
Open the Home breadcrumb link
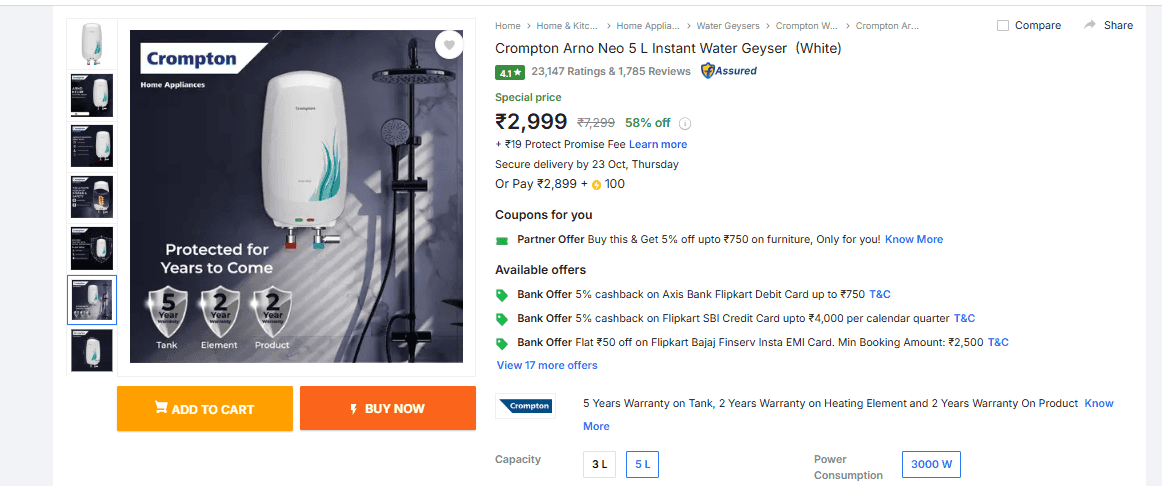click(508, 26)
